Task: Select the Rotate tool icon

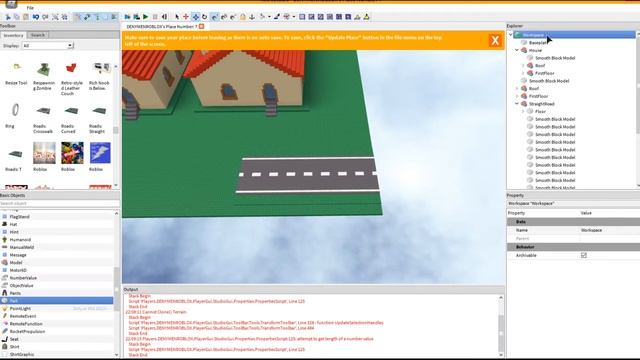Action: pos(204,17)
